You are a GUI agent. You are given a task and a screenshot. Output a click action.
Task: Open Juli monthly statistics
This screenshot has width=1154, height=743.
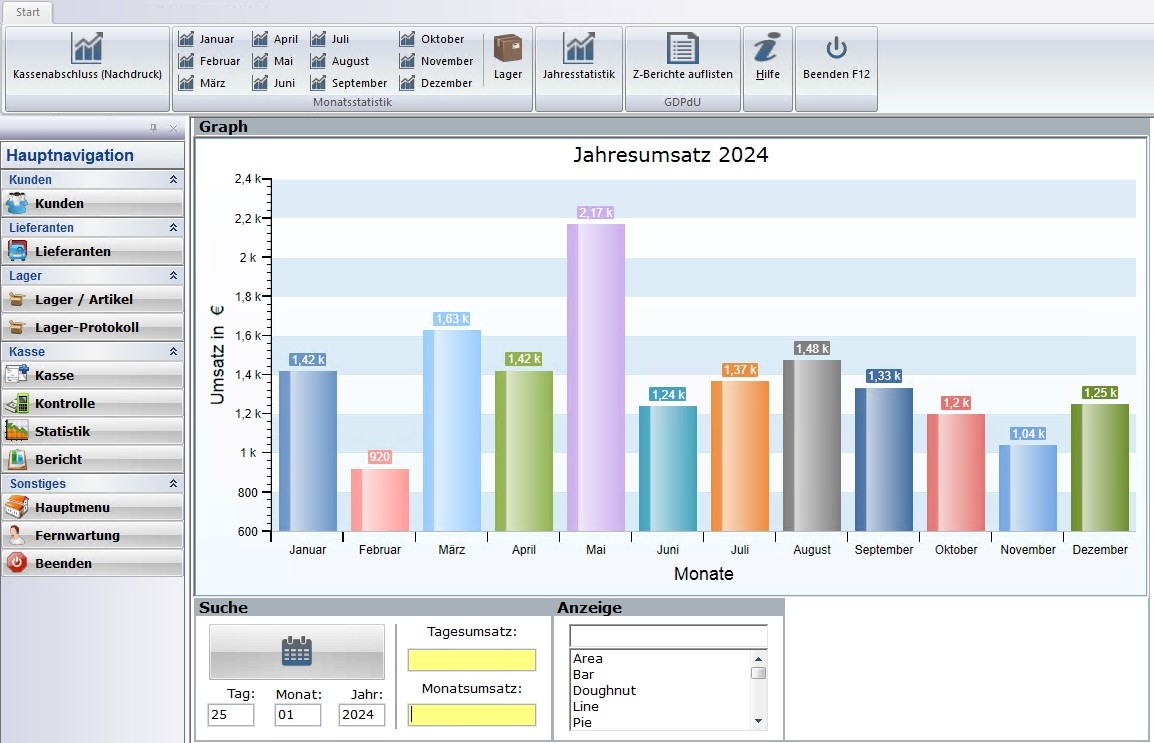[x=330, y=39]
